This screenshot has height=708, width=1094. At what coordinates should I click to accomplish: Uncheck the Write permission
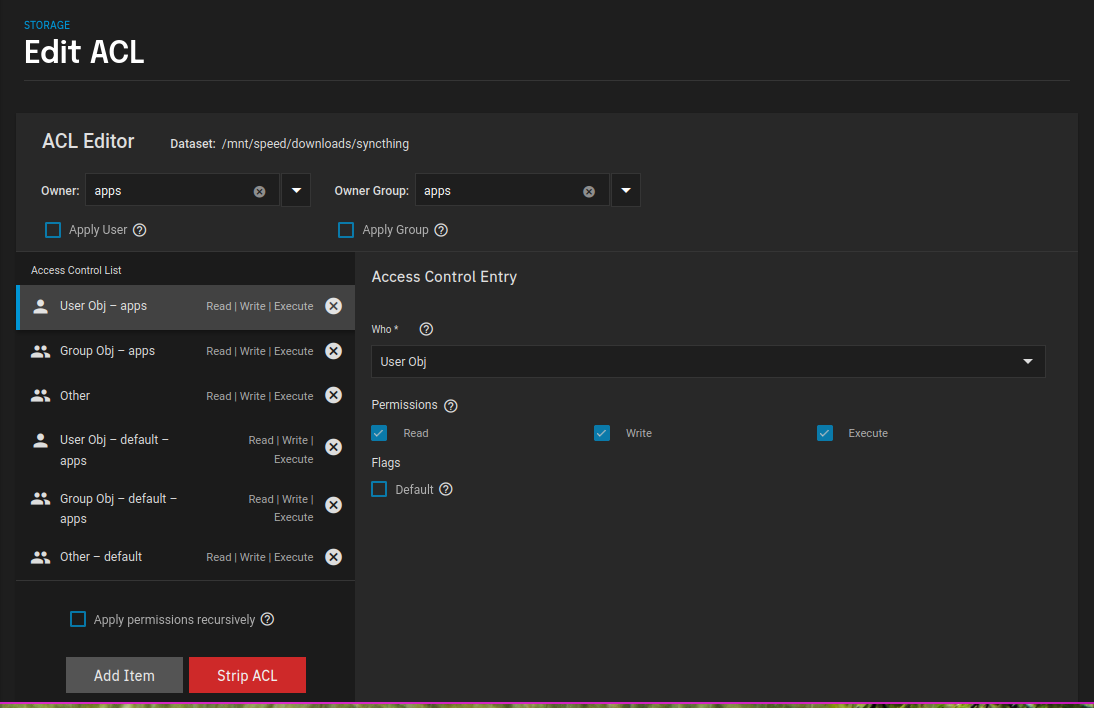[x=602, y=433]
